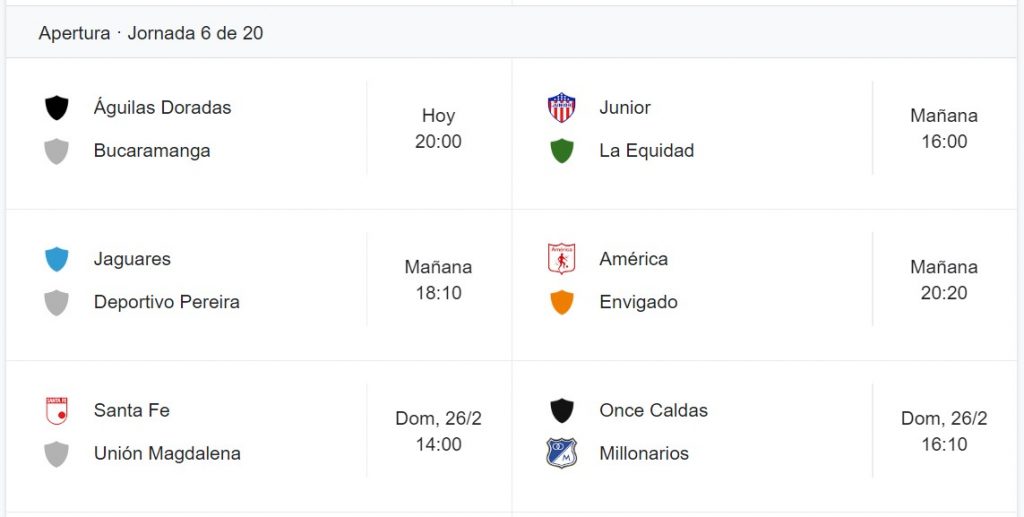Click the Jaguares blue shield icon
The height and width of the screenshot is (517, 1024).
(56, 259)
